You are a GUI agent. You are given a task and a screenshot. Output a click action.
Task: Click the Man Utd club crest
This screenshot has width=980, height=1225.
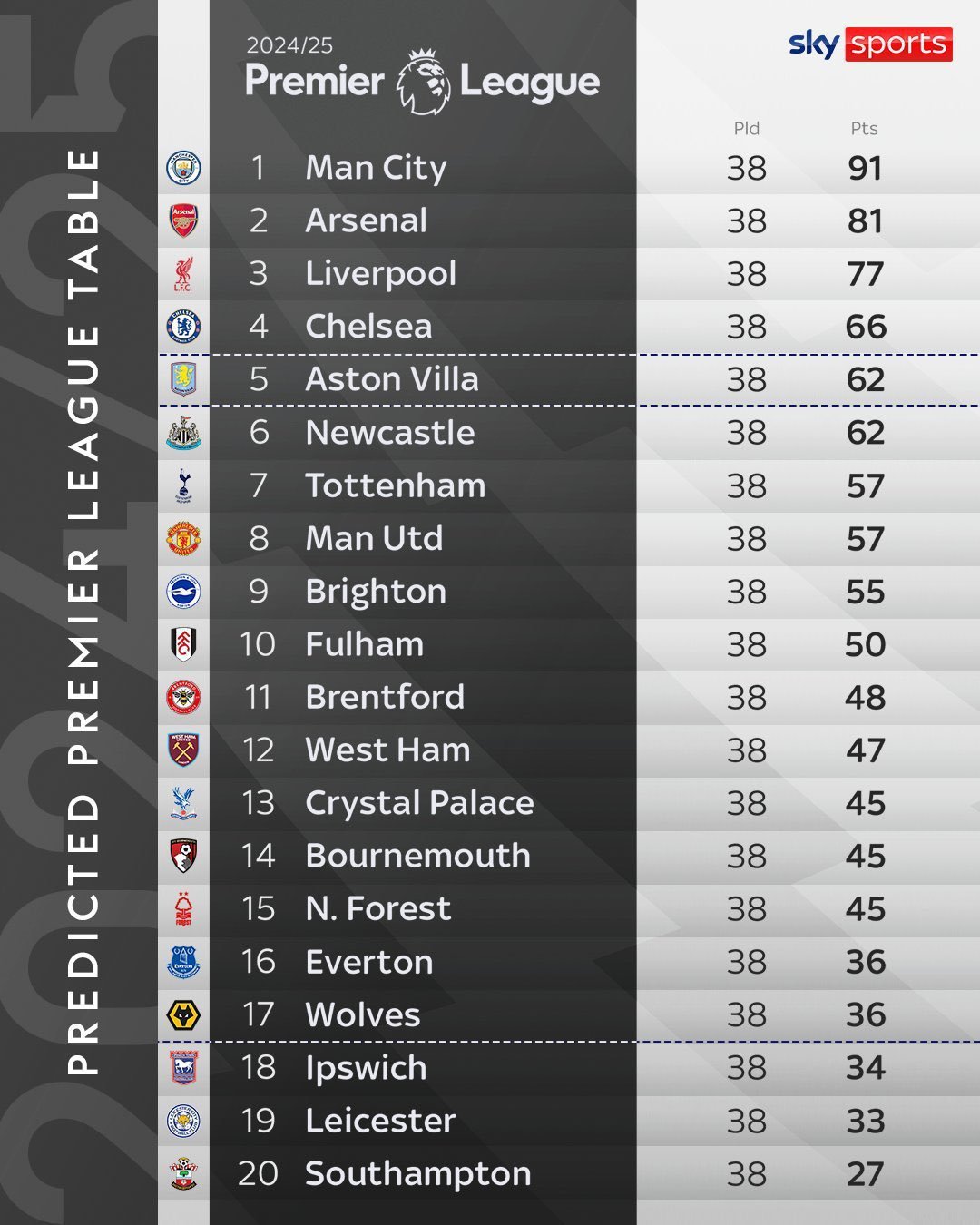click(183, 538)
